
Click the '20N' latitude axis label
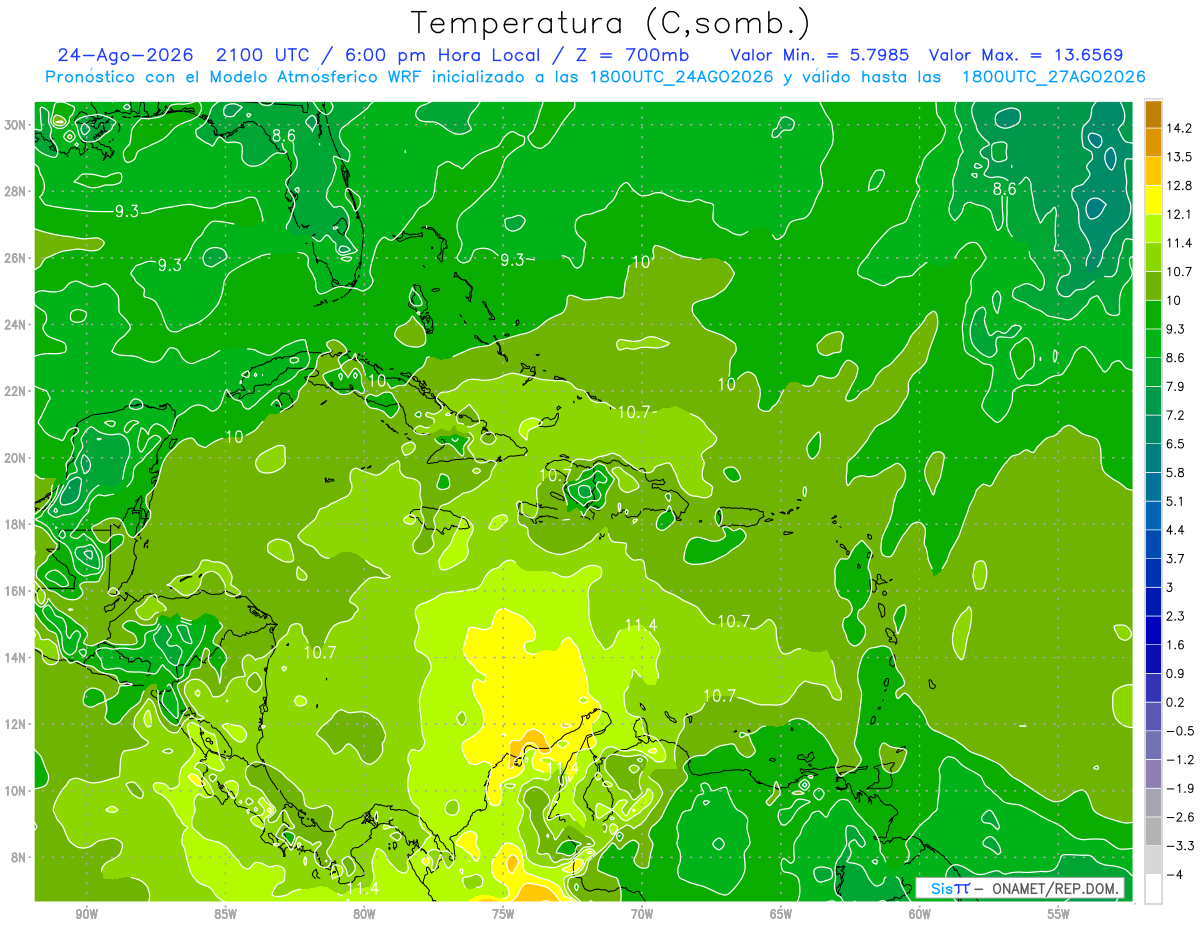click(x=17, y=458)
